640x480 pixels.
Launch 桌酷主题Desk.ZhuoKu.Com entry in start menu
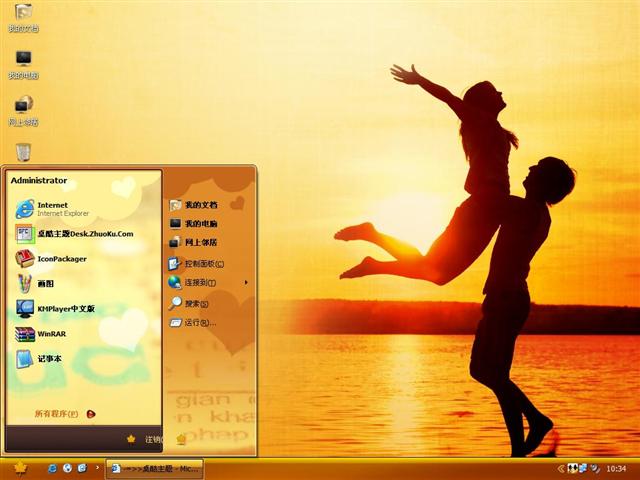point(74,234)
